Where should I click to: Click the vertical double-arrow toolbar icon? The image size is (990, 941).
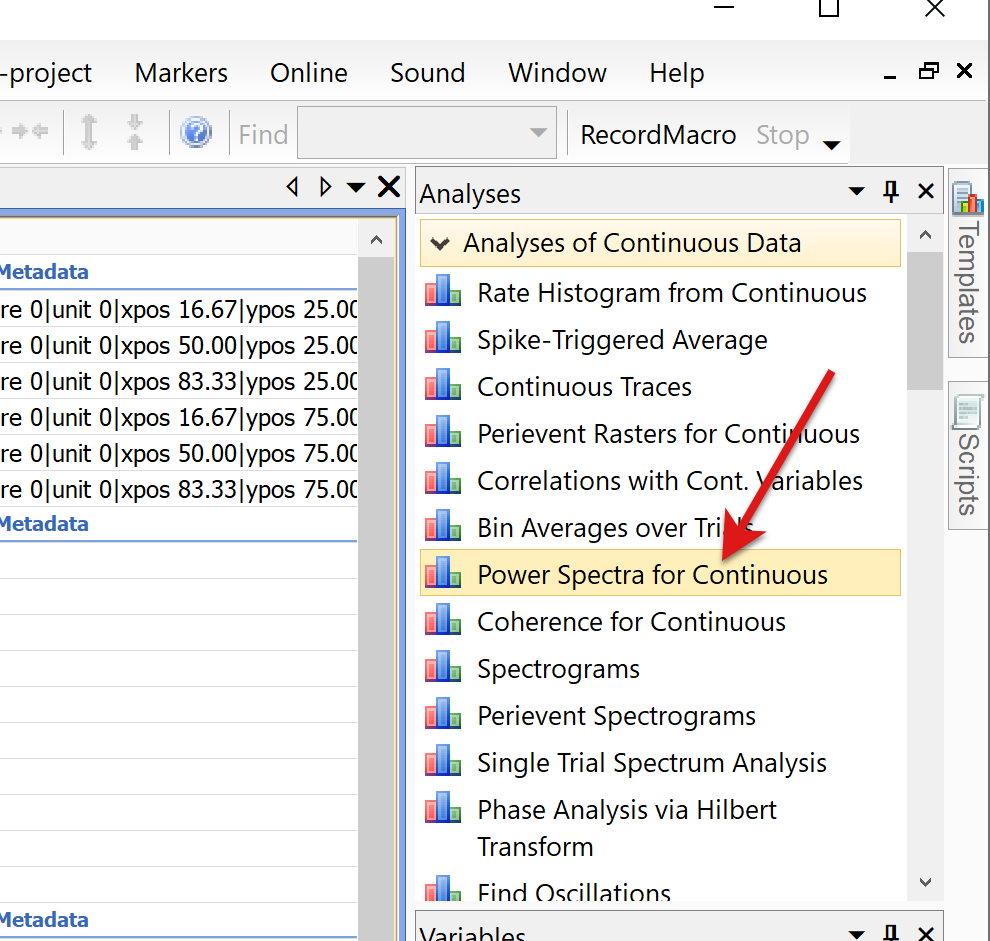tap(89, 132)
